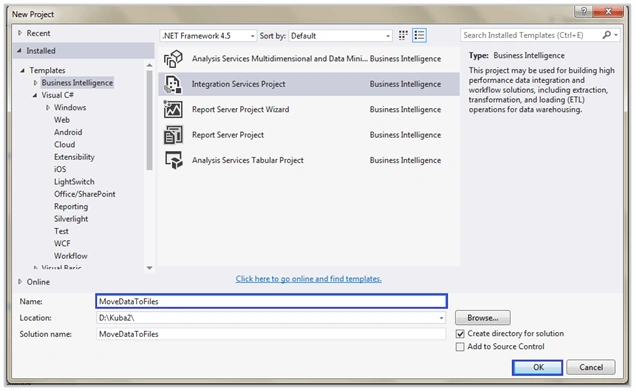Switch to small icons view

coord(403,36)
